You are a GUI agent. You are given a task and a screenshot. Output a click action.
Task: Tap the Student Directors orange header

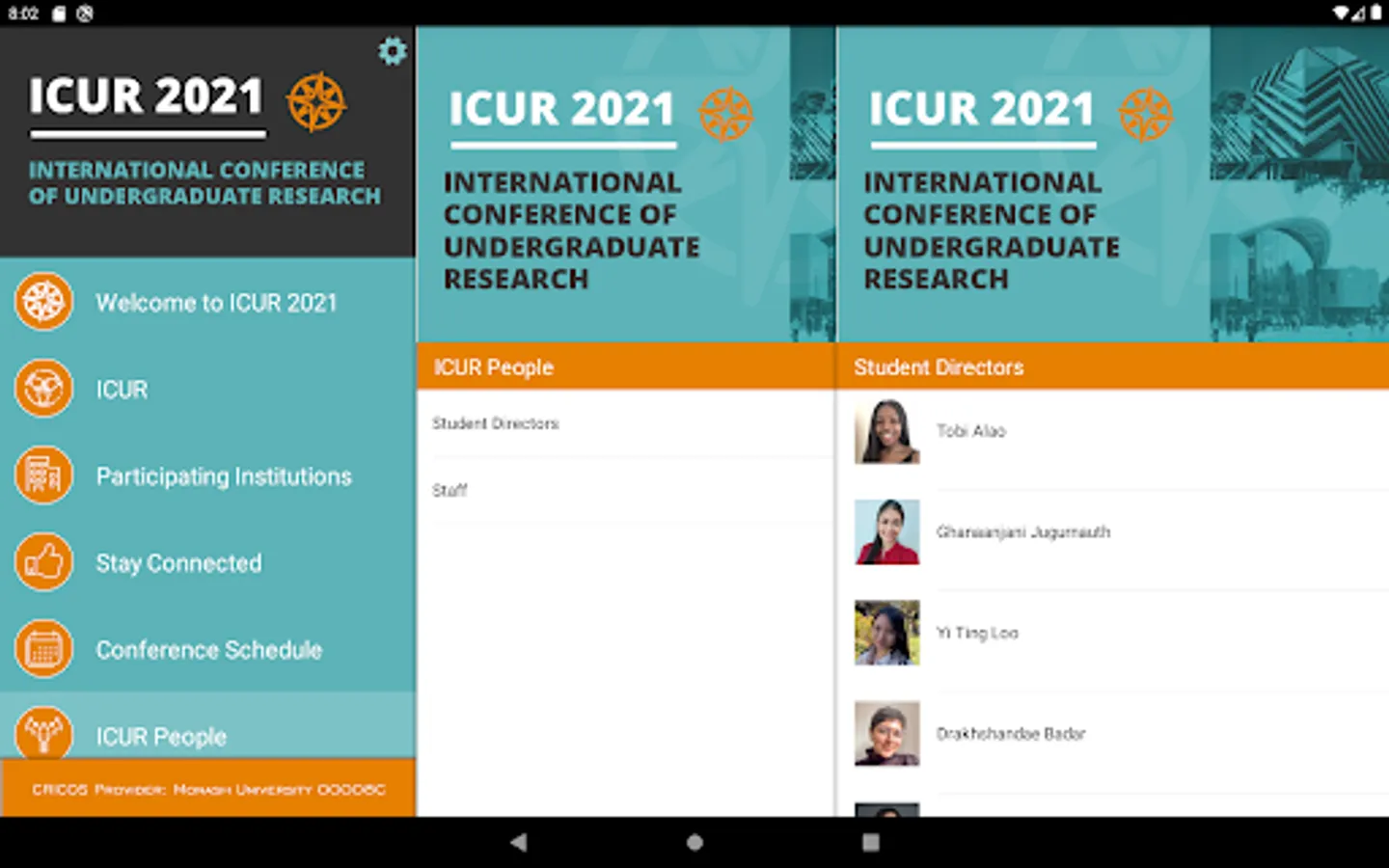(x=1113, y=366)
